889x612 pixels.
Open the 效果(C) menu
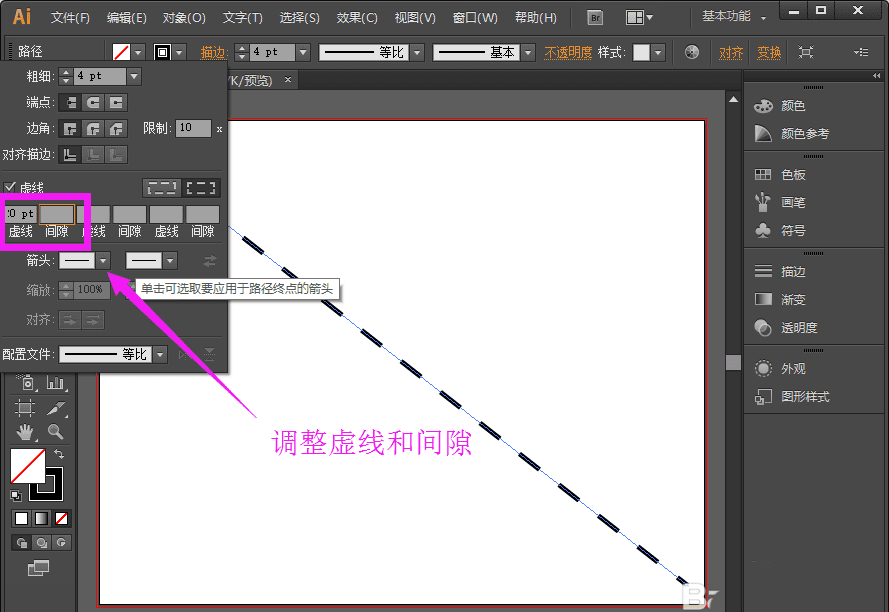pyautogui.click(x=357, y=18)
